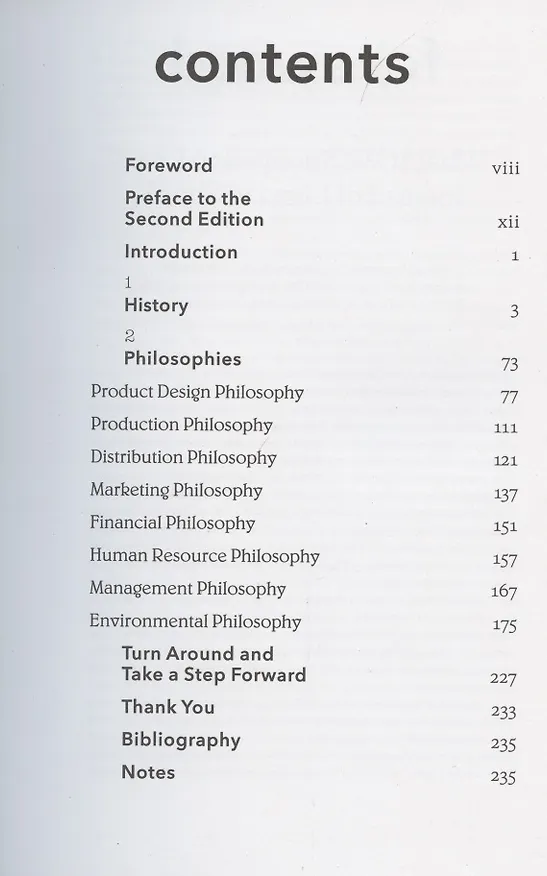Select Turn Around and Take a Step Forward
The image size is (547, 876).
pos(214,664)
